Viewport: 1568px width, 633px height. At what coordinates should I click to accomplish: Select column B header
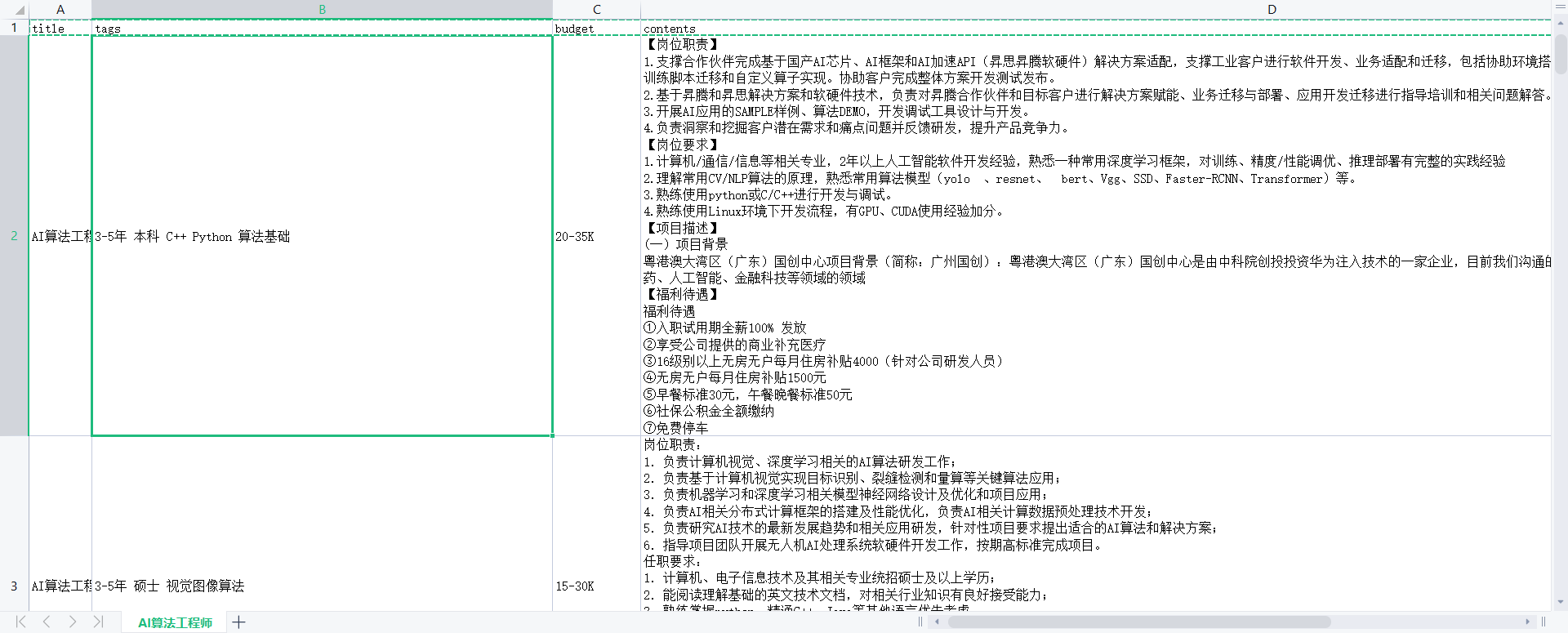(322, 10)
